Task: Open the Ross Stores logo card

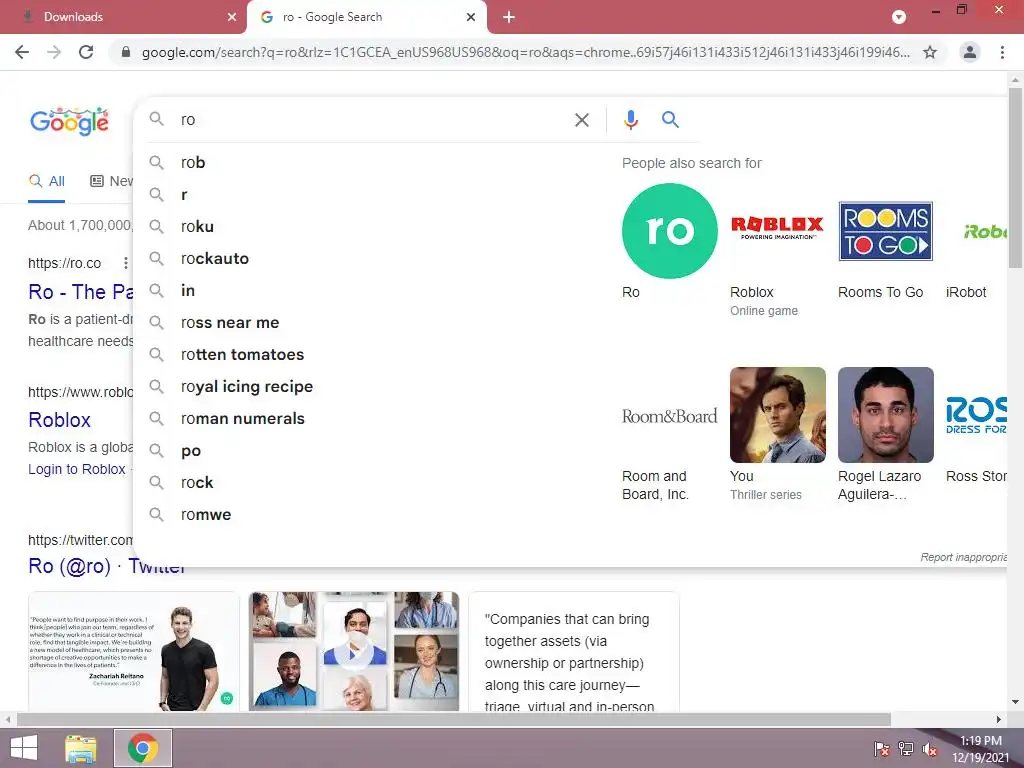Action: pyautogui.click(x=976, y=426)
